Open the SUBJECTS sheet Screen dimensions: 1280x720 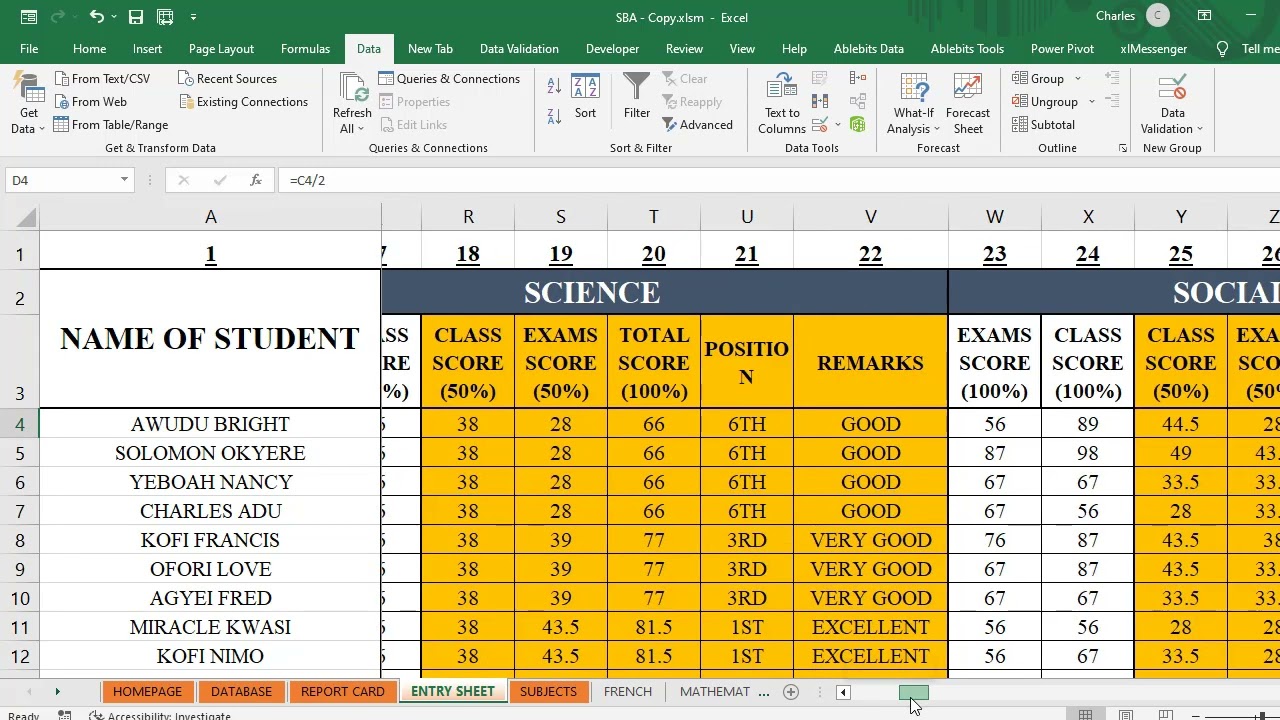coord(548,692)
